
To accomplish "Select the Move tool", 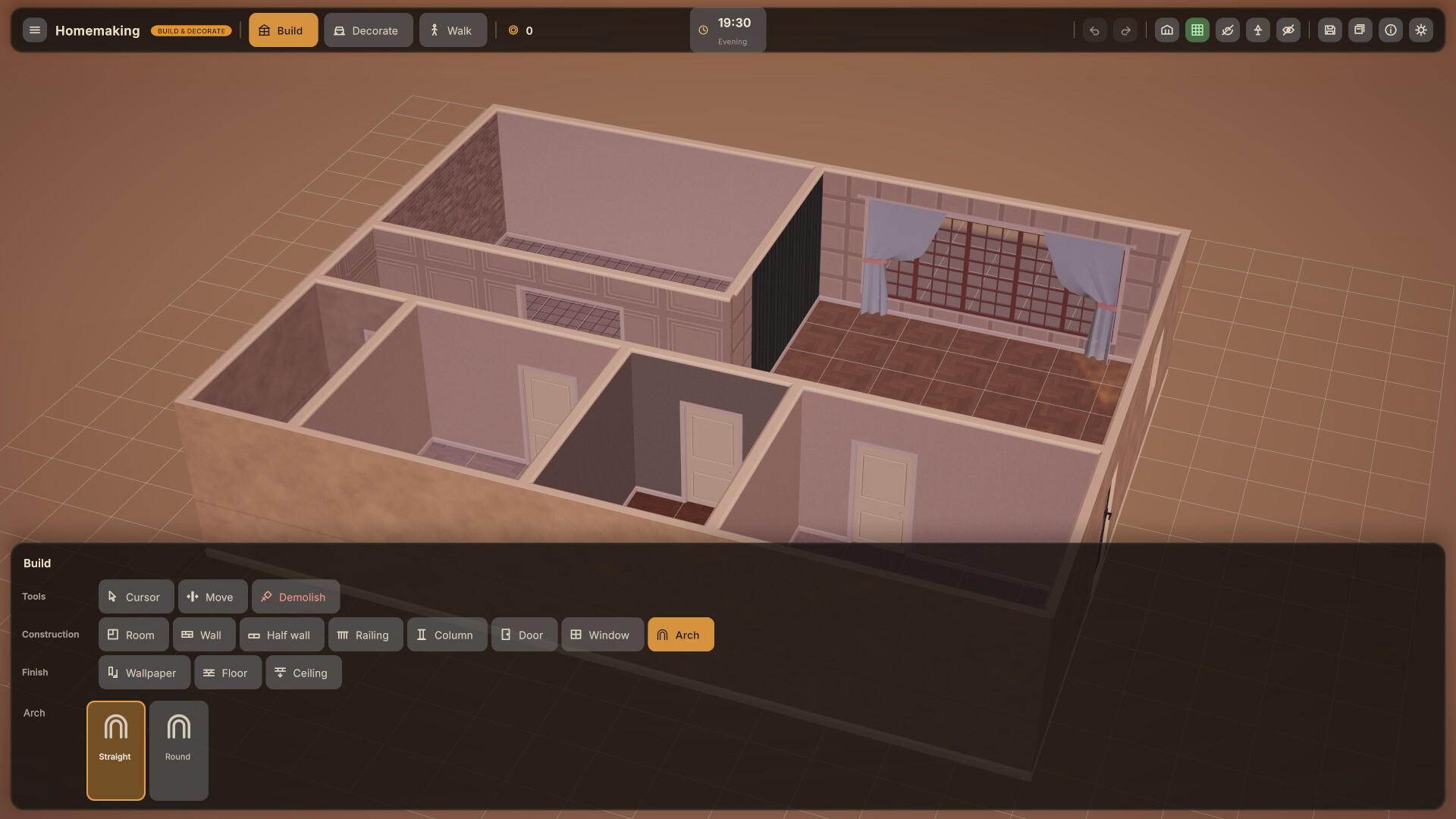I will click(212, 597).
